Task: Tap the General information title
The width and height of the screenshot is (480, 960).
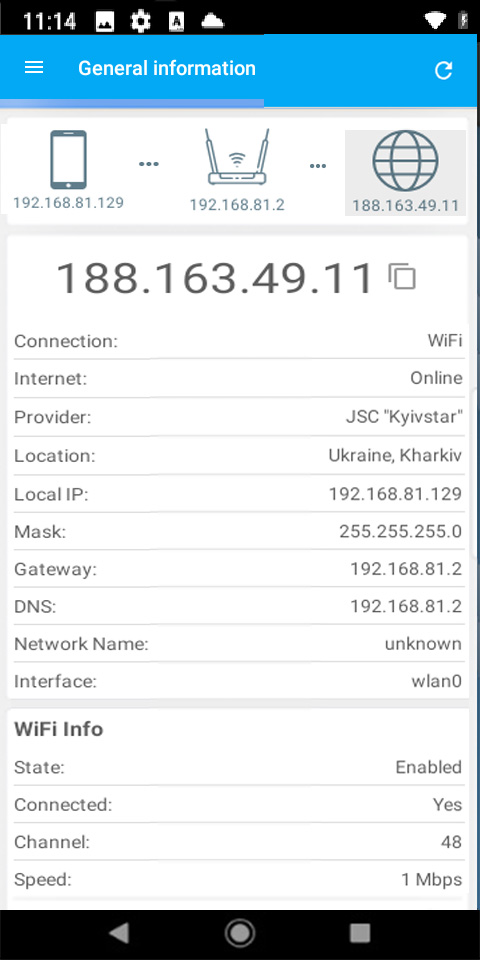Action: coord(167,68)
